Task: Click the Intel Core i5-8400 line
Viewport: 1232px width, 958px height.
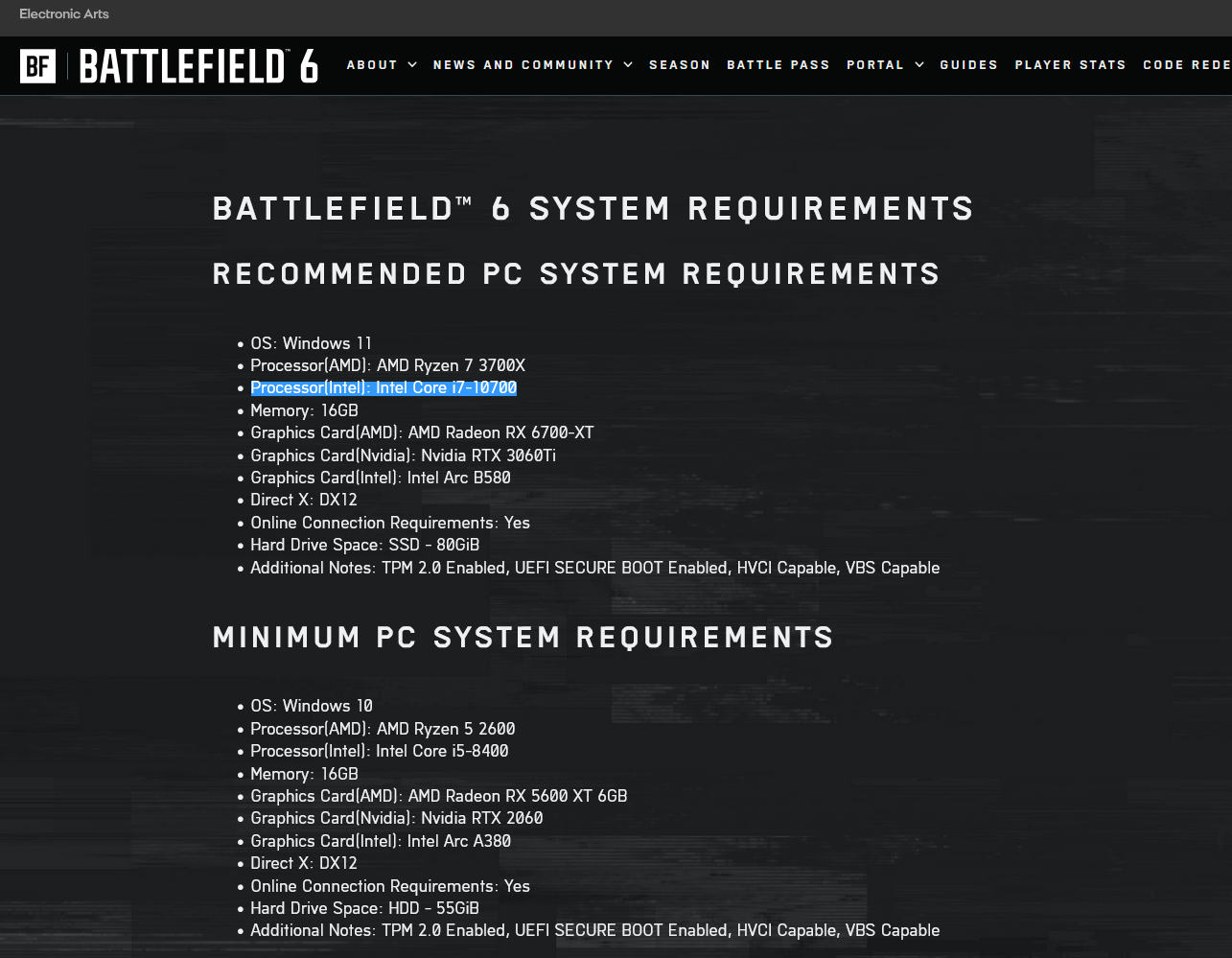Action: tap(379, 752)
